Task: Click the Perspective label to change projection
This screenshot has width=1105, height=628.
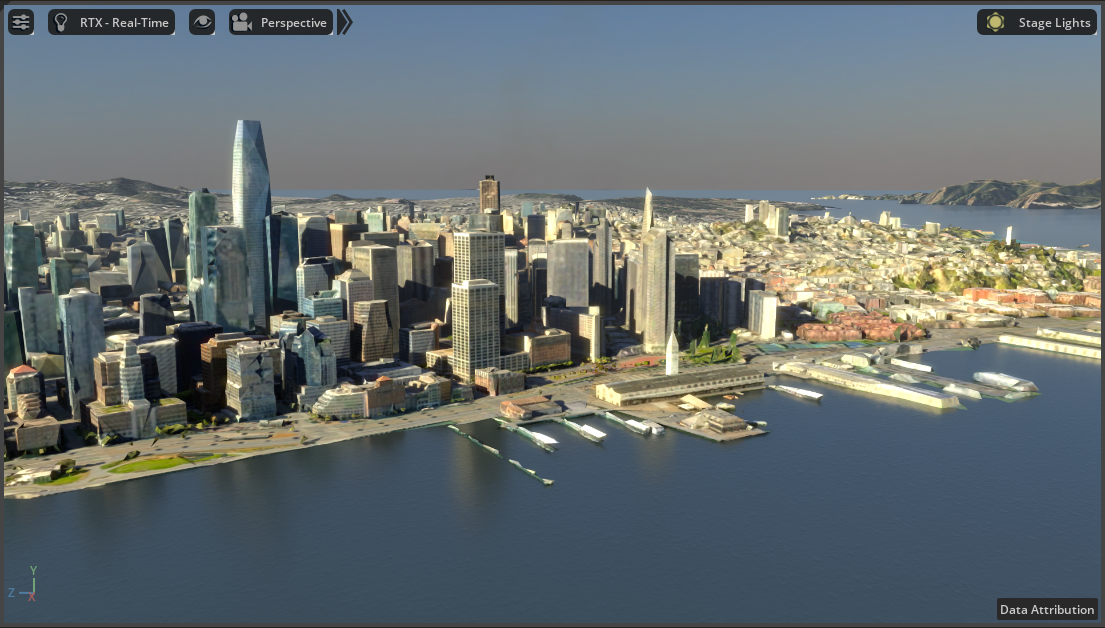Action: pyautogui.click(x=293, y=21)
